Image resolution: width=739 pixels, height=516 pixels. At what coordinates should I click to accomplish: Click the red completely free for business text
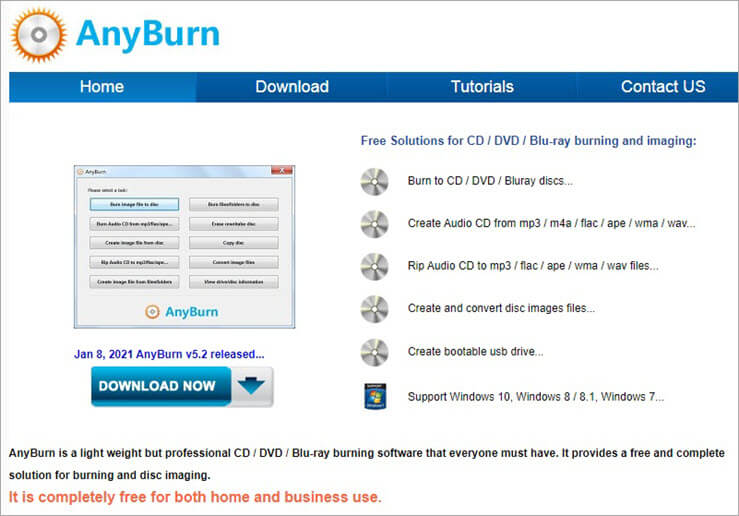(195, 497)
